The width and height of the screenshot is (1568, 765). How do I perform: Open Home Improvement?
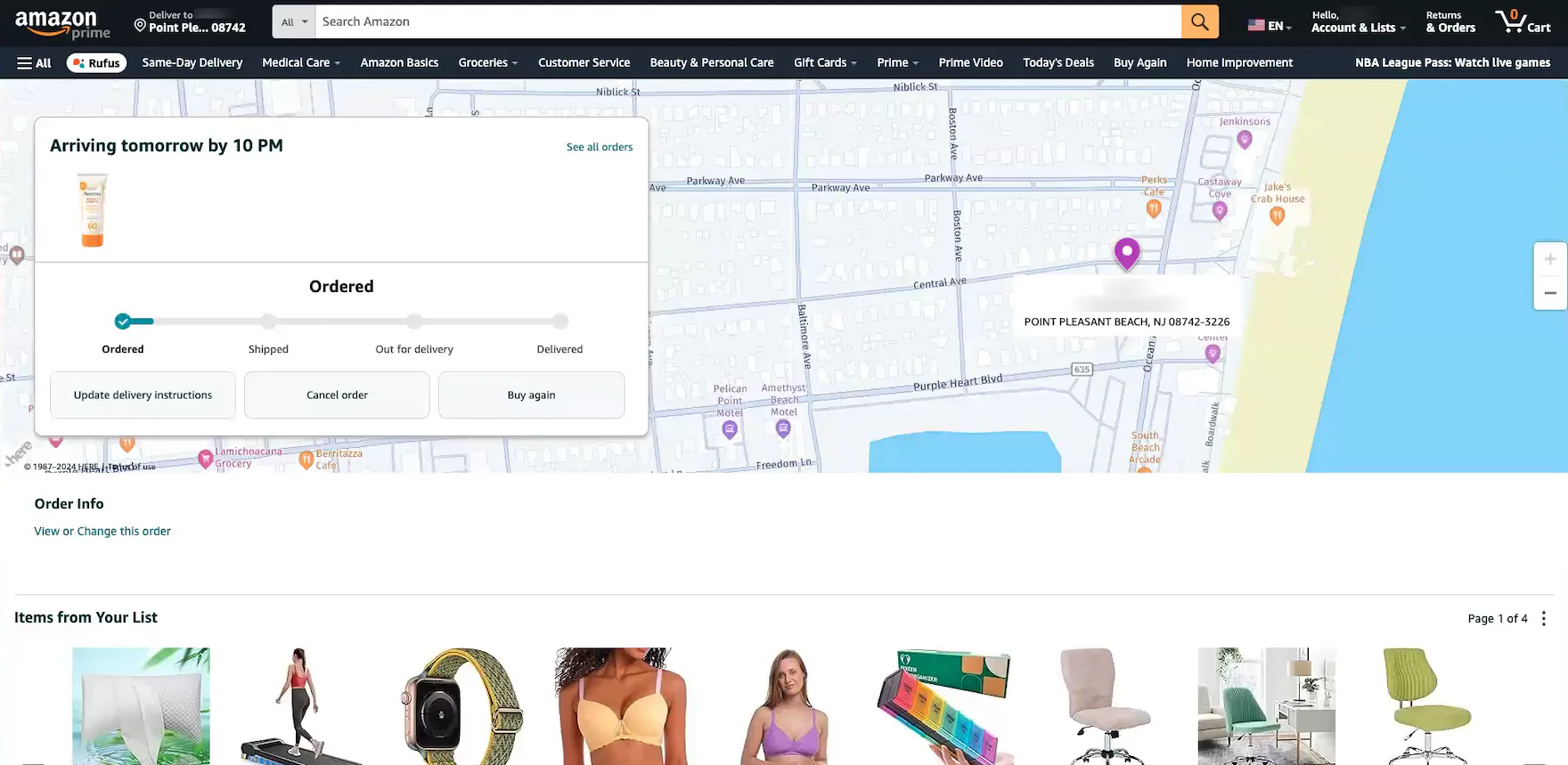pyautogui.click(x=1239, y=63)
